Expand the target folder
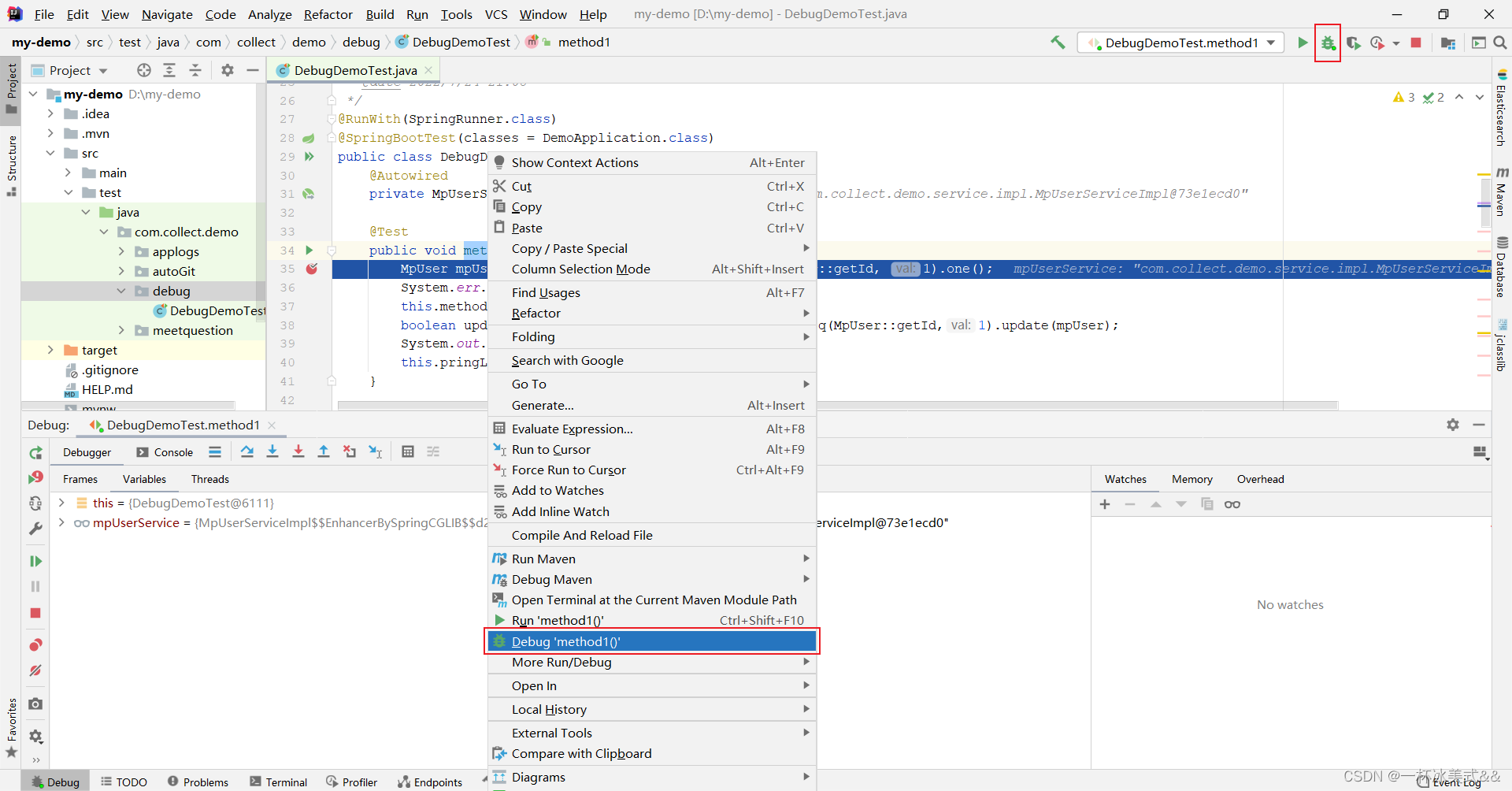 point(50,350)
